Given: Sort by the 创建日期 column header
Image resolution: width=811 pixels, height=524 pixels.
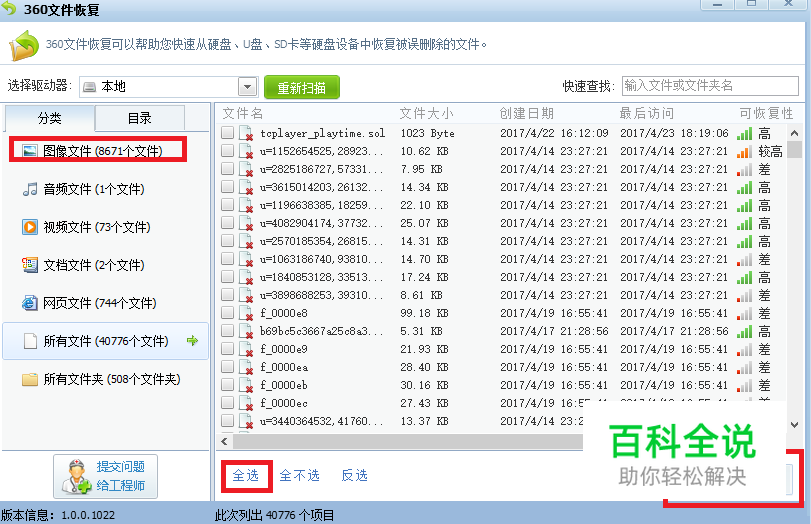Looking at the screenshot, I should pyautogui.click(x=527, y=113).
